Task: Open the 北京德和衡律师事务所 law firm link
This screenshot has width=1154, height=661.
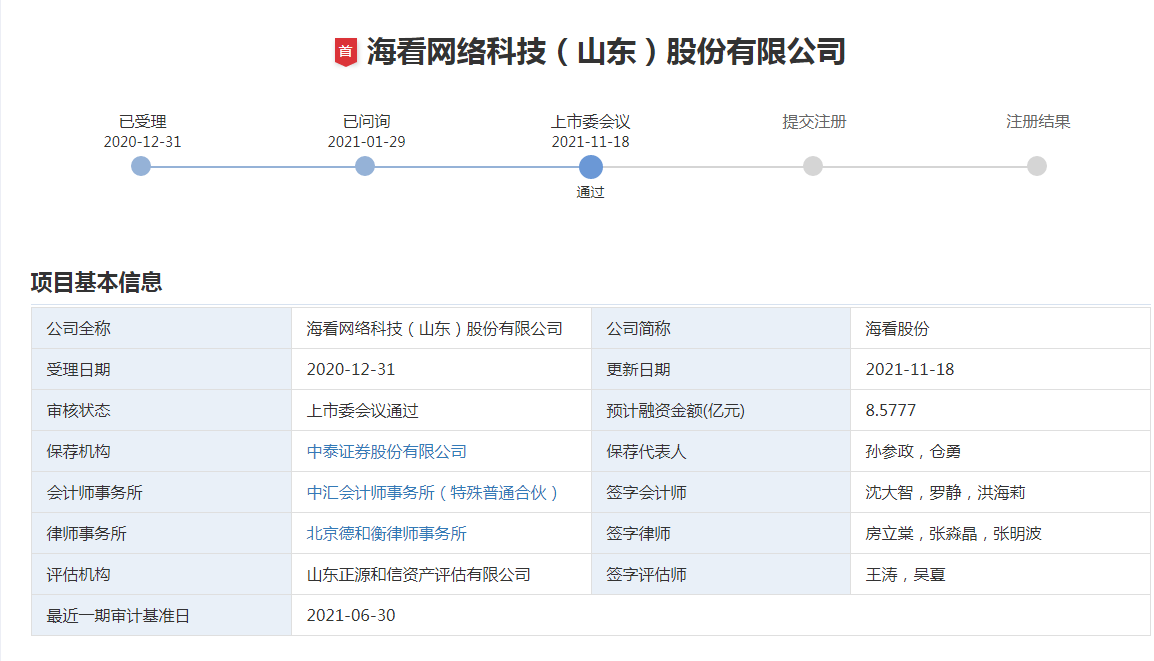Action: 386,534
